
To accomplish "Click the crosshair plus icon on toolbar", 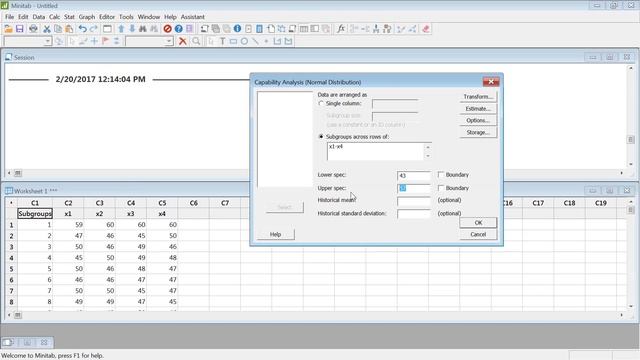I will click(x=94, y=41).
